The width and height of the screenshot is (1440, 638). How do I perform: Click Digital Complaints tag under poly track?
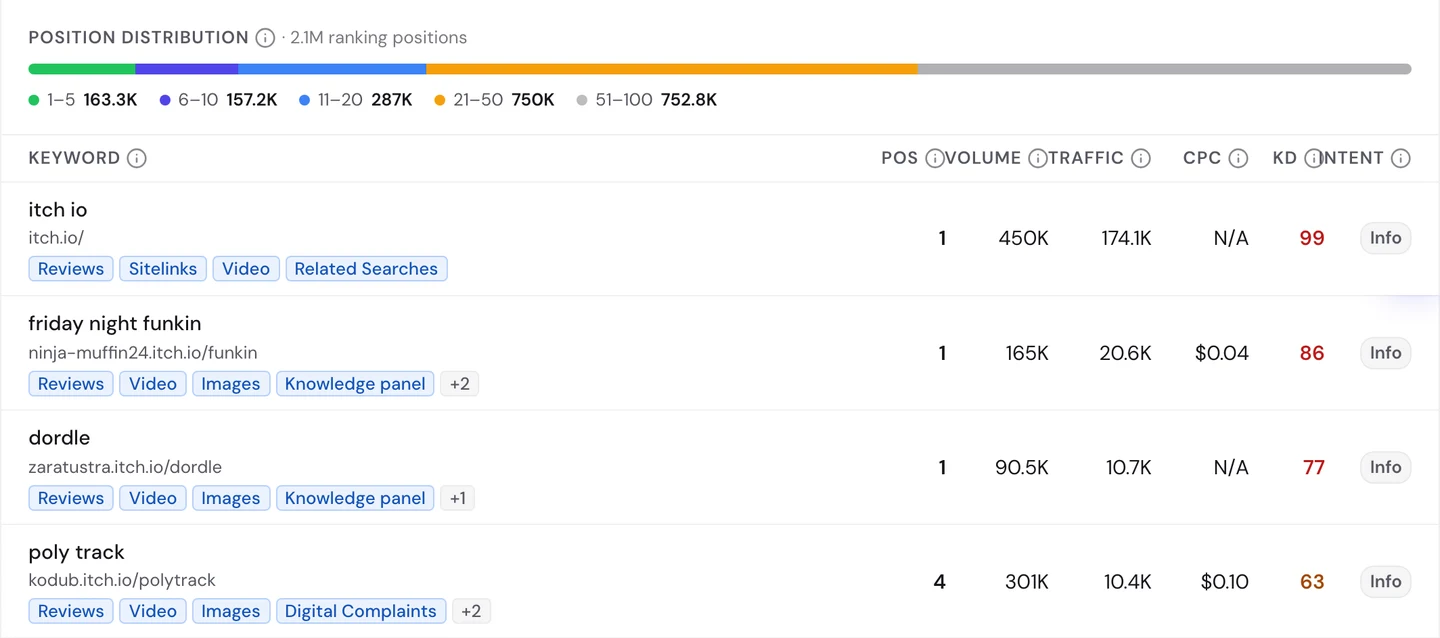coord(361,611)
